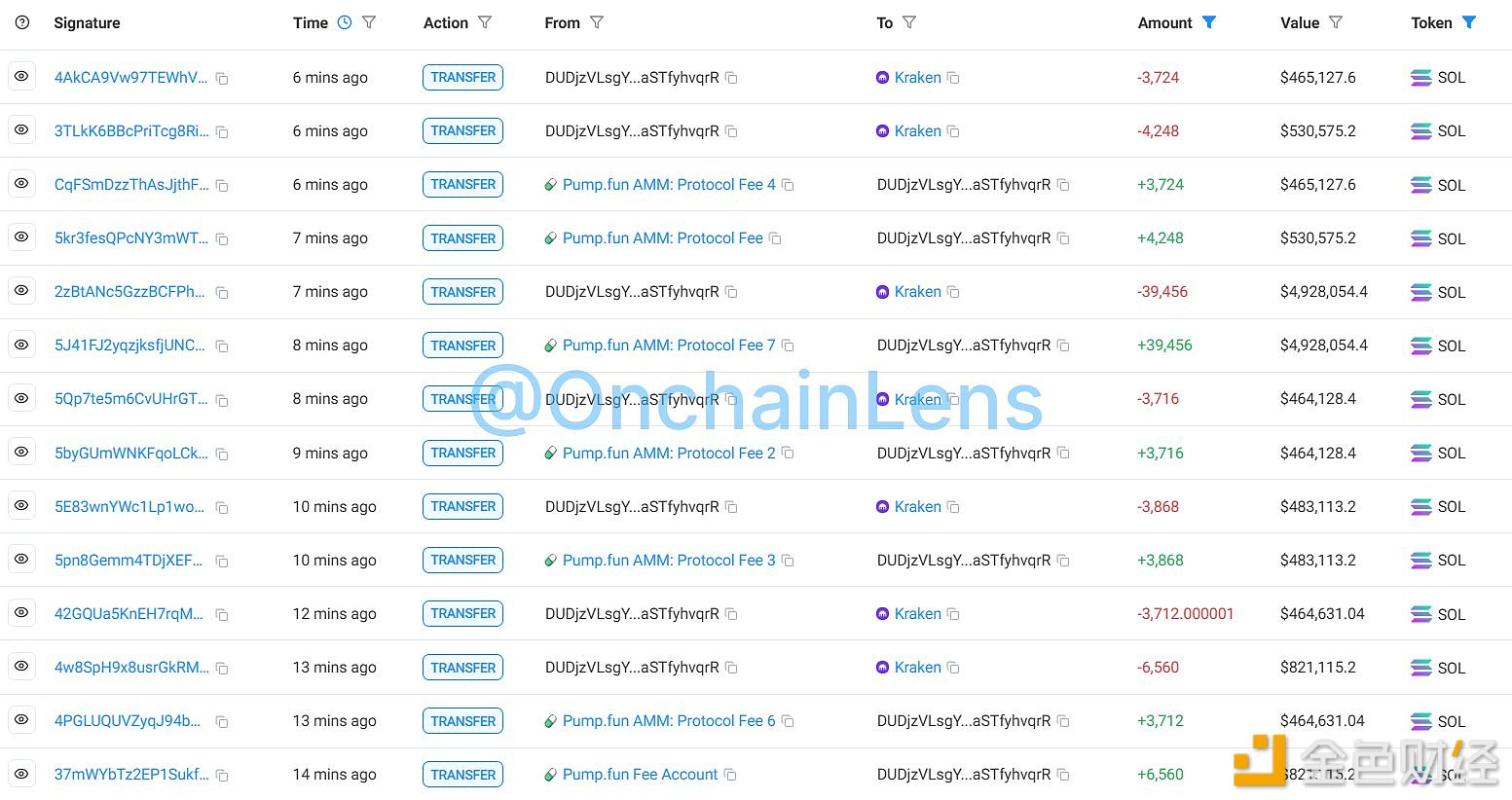Toggle the eye icon for transaction 42GQUa5KnEH7rqM
The image size is (1512, 800).
21,613
